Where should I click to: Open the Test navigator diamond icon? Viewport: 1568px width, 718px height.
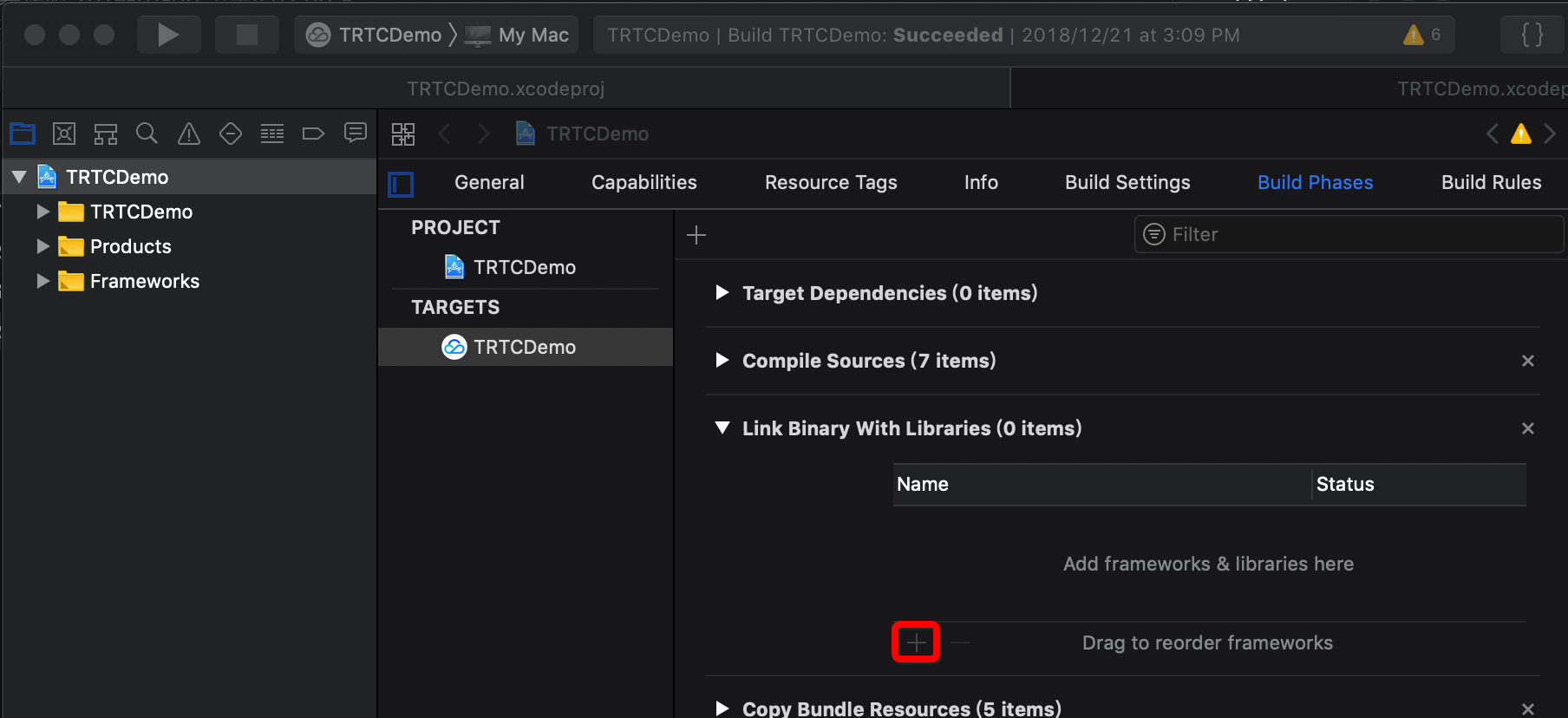point(231,134)
